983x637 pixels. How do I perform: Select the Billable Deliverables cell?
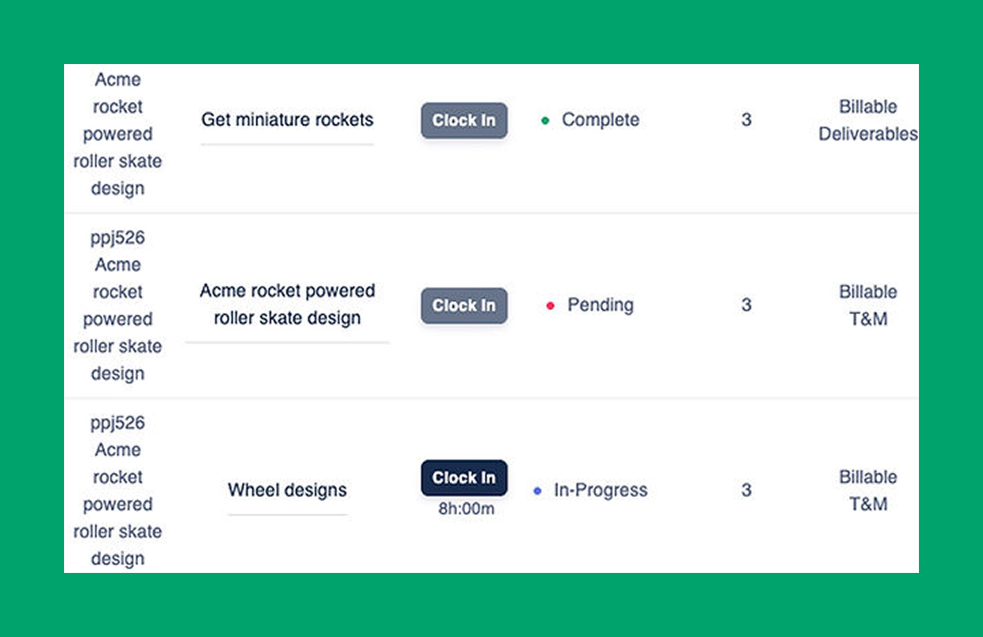pos(867,120)
